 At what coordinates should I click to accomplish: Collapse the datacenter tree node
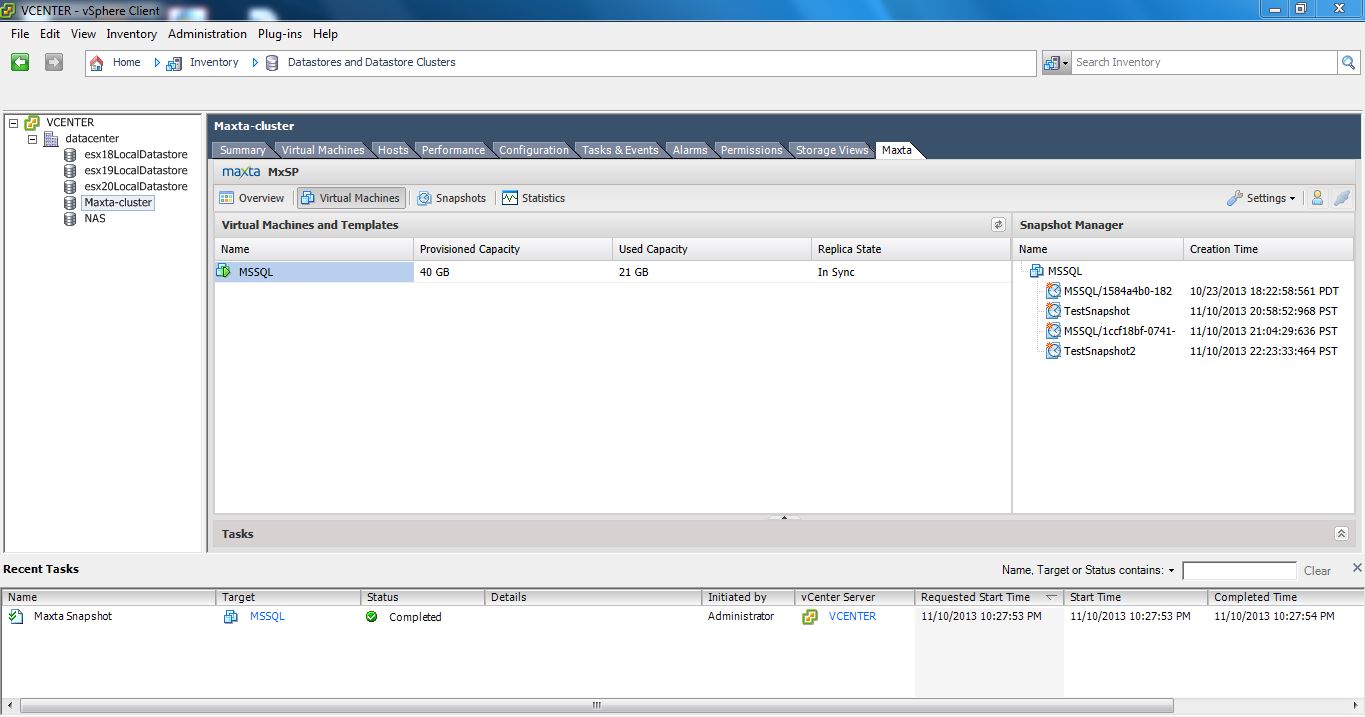tap(32, 139)
